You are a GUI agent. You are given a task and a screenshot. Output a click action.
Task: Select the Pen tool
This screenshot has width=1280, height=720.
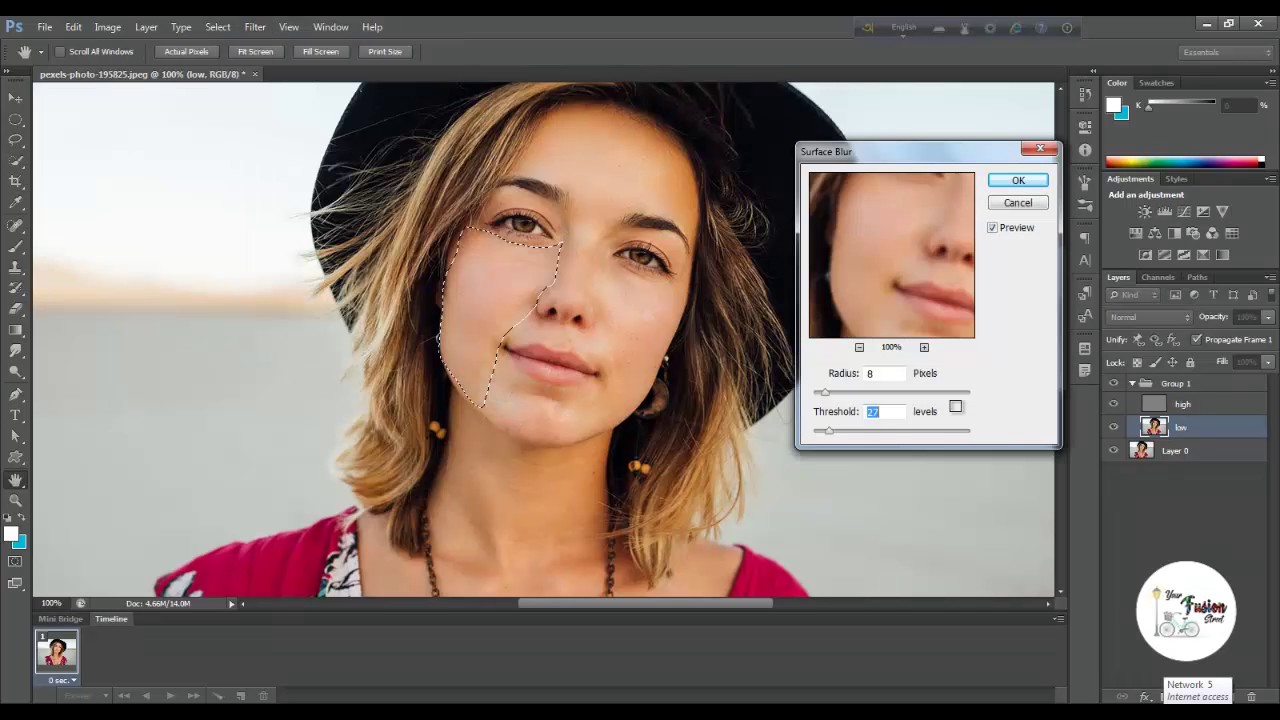click(x=16, y=394)
